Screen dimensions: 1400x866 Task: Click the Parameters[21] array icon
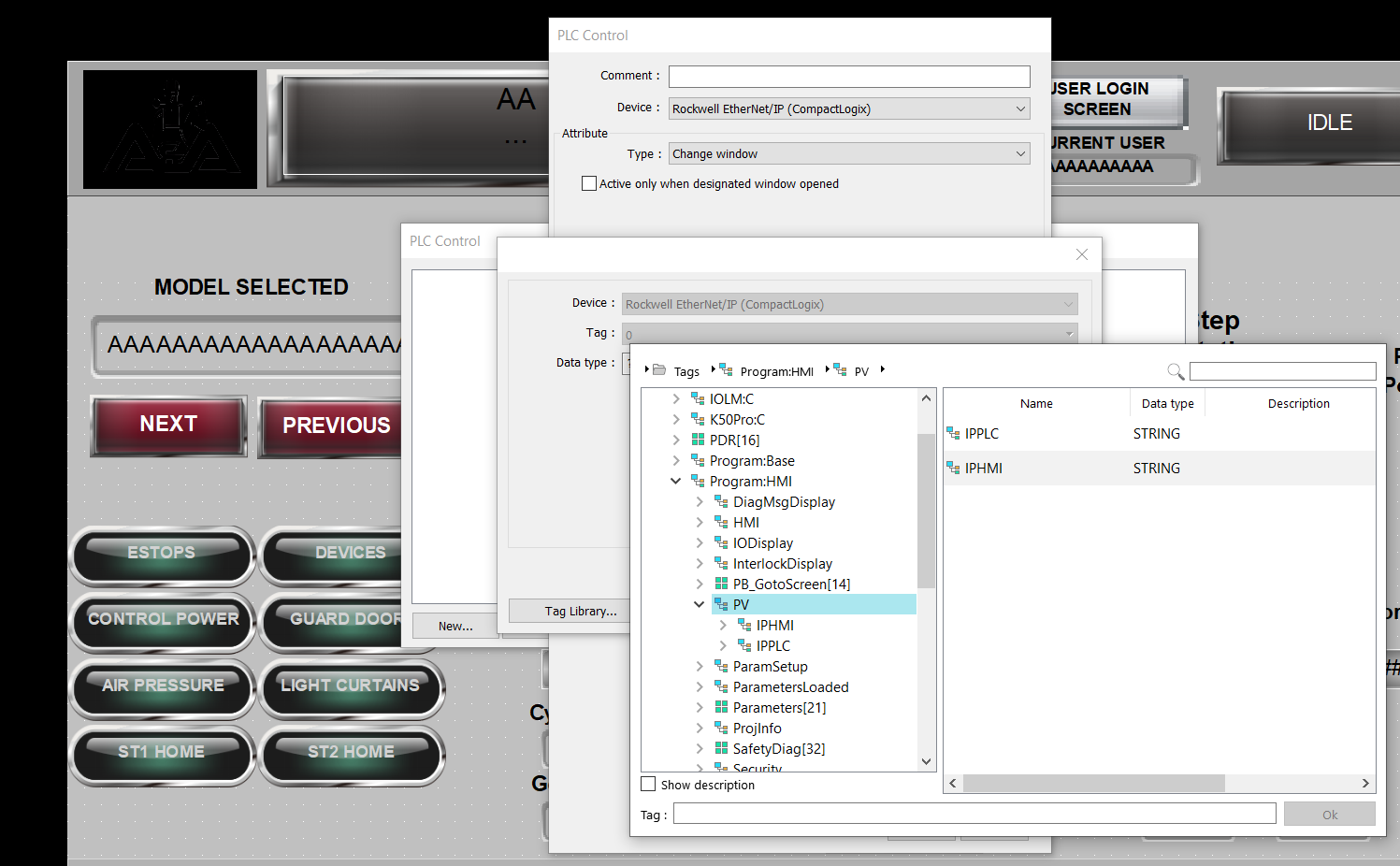pos(721,707)
